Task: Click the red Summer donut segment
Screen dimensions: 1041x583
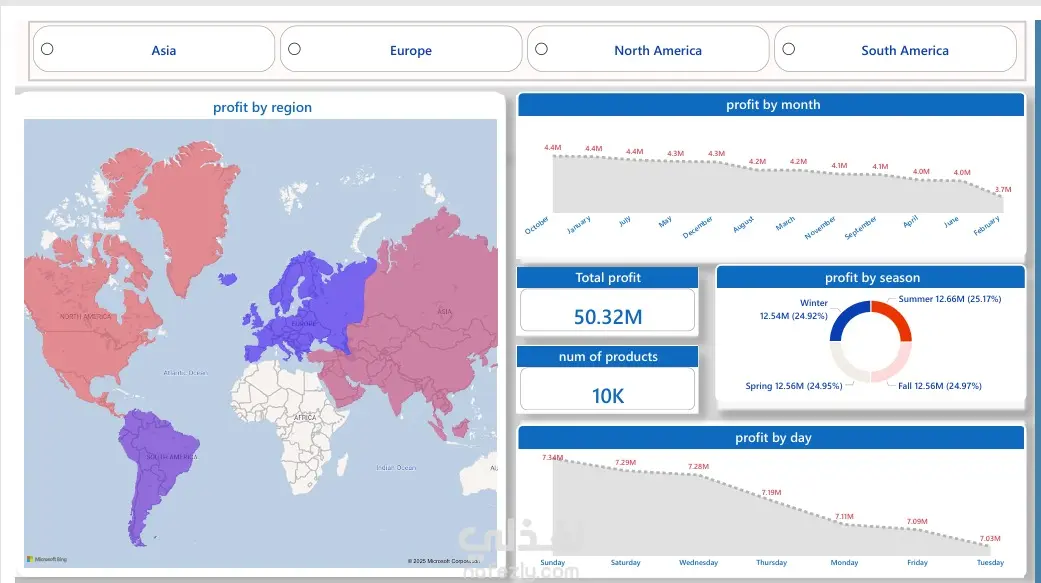Action: (x=896, y=318)
